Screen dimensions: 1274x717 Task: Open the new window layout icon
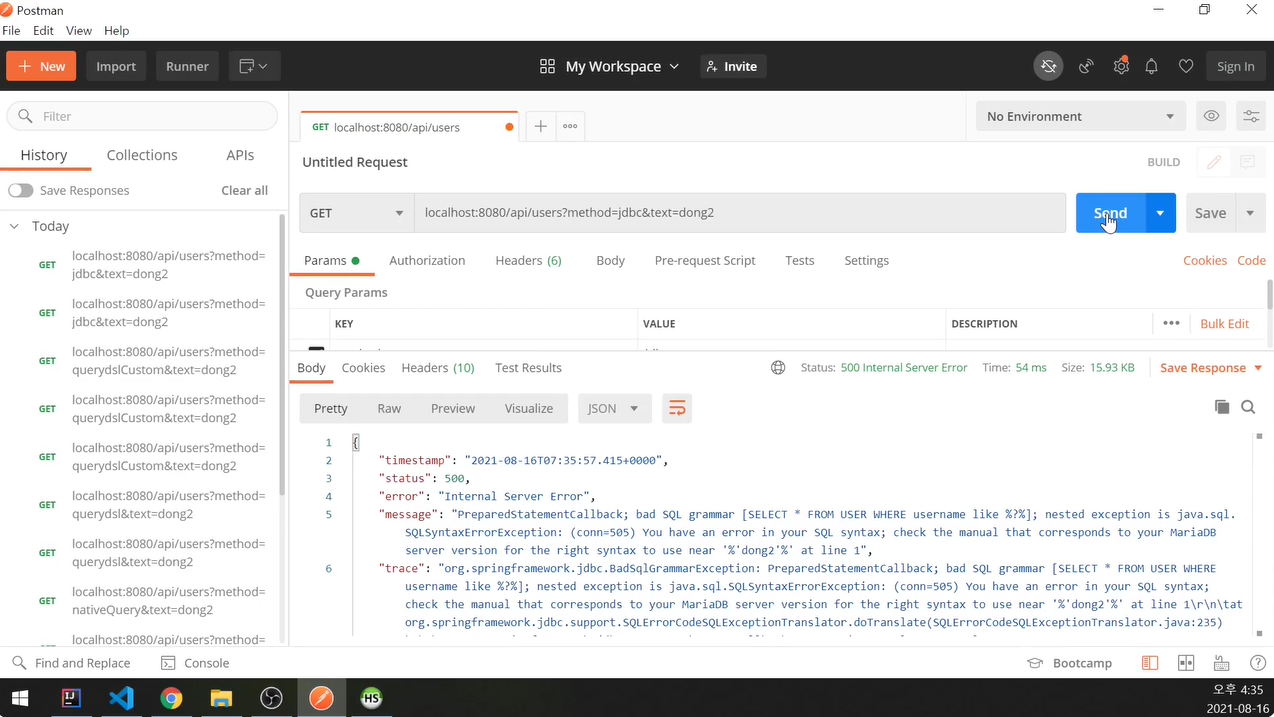(x=254, y=66)
